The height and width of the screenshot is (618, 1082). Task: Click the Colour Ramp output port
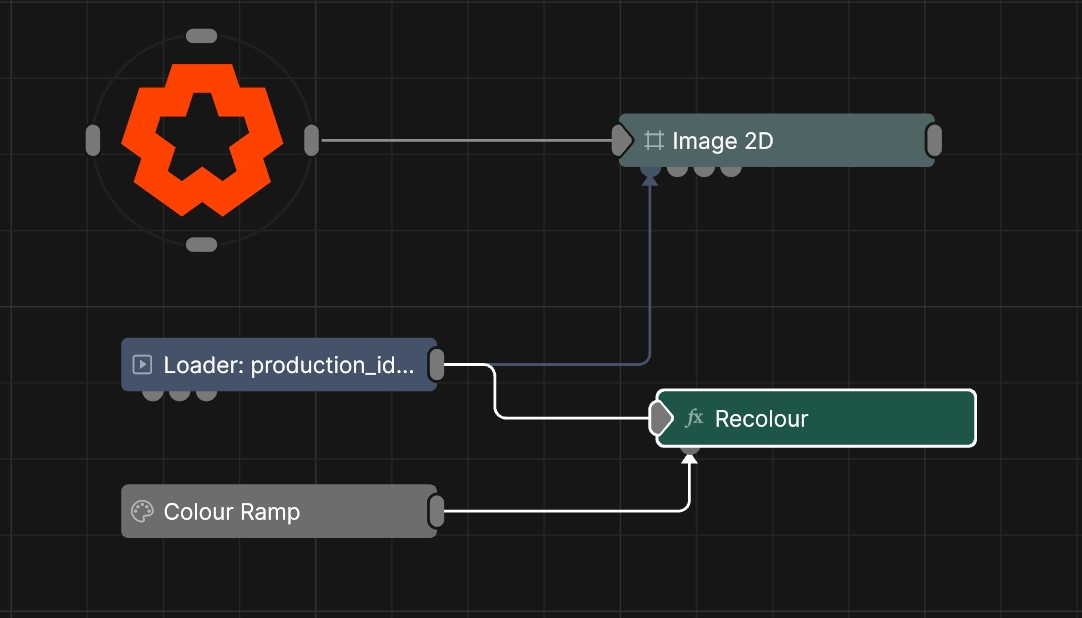pos(436,511)
